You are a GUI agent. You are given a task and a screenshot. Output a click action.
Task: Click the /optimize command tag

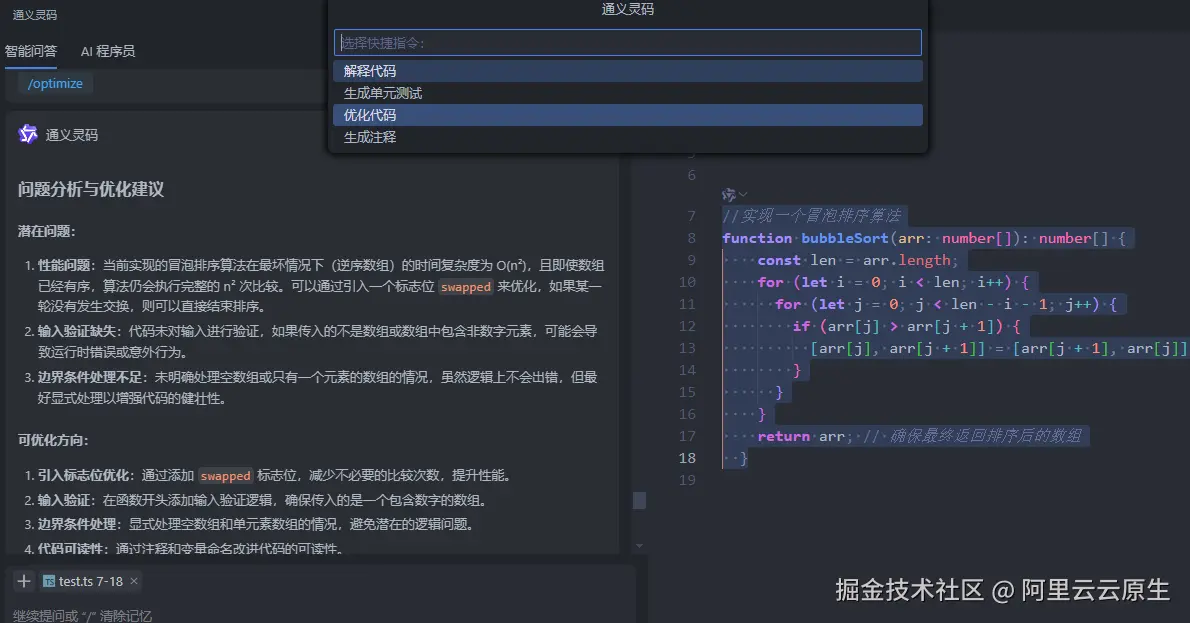point(55,83)
